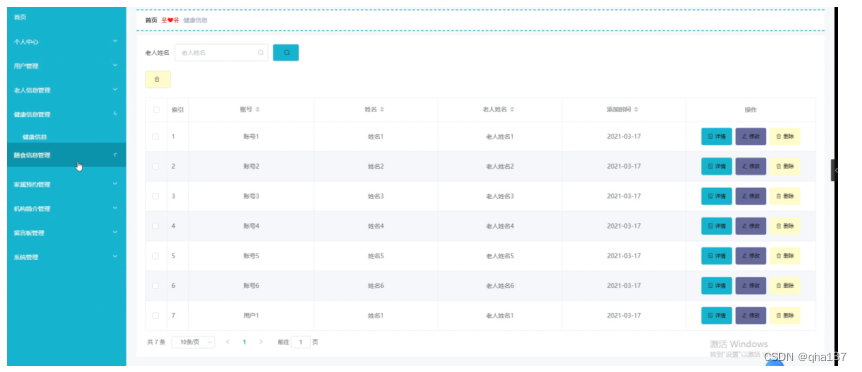This screenshot has width=862, height=372.
Task: Click magnifier icon inside 老人姓名 input
Action: (261, 53)
